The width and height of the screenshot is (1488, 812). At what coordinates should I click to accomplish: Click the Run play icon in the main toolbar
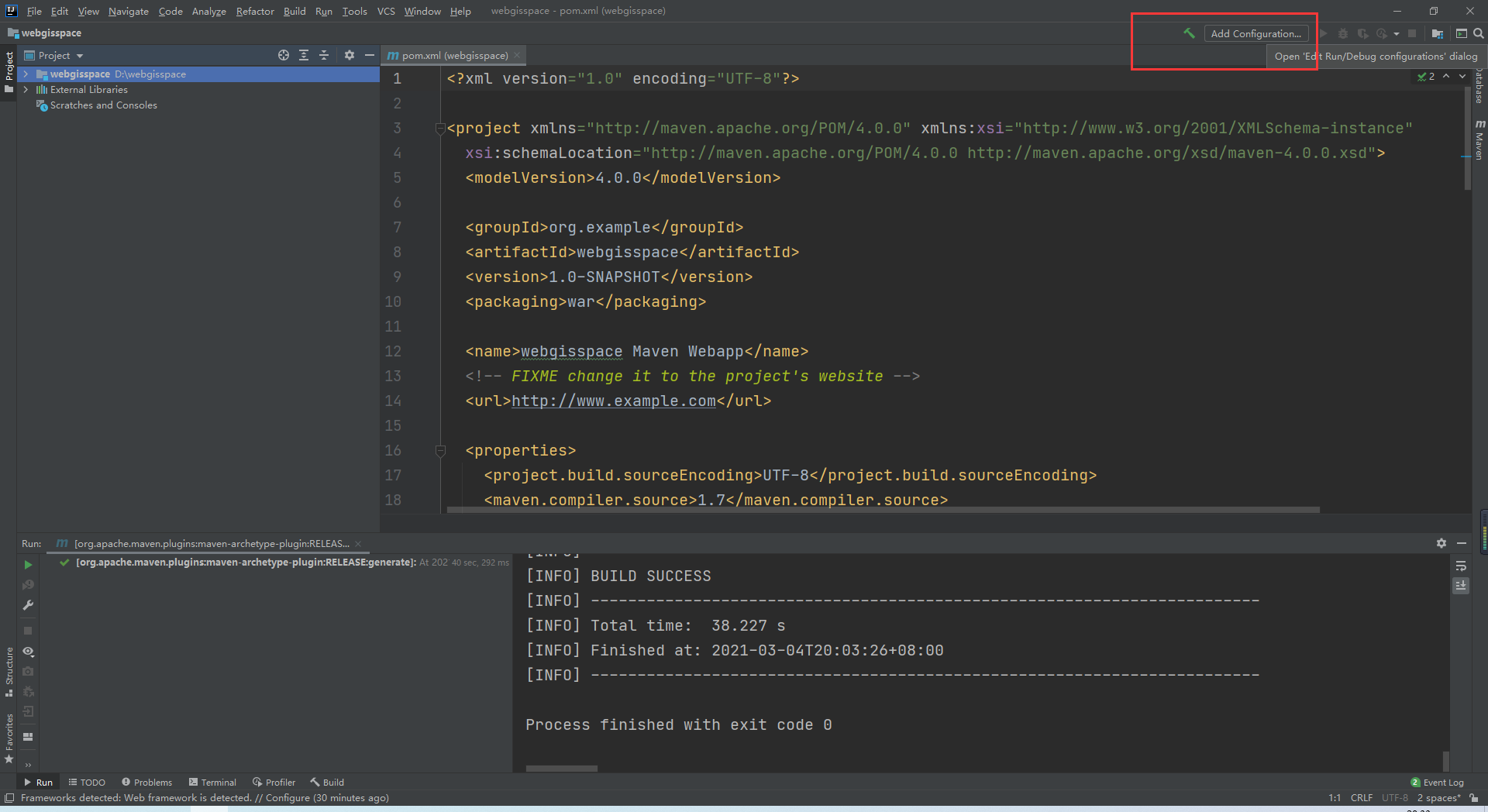point(1324,33)
